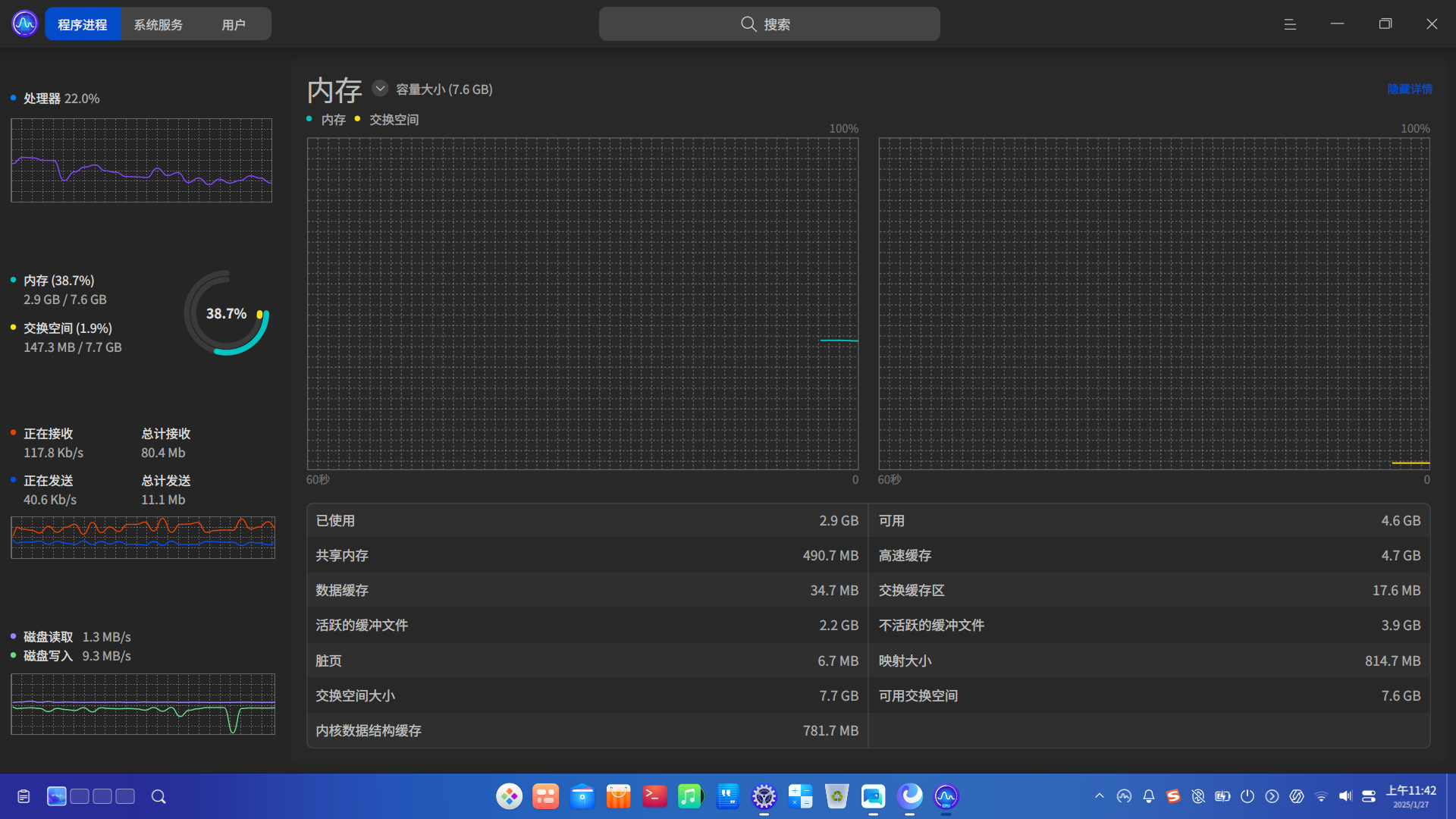Click the 共享内存 490.7 MB row
The height and width of the screenshot is (819, 1456).
coord(587,556)
